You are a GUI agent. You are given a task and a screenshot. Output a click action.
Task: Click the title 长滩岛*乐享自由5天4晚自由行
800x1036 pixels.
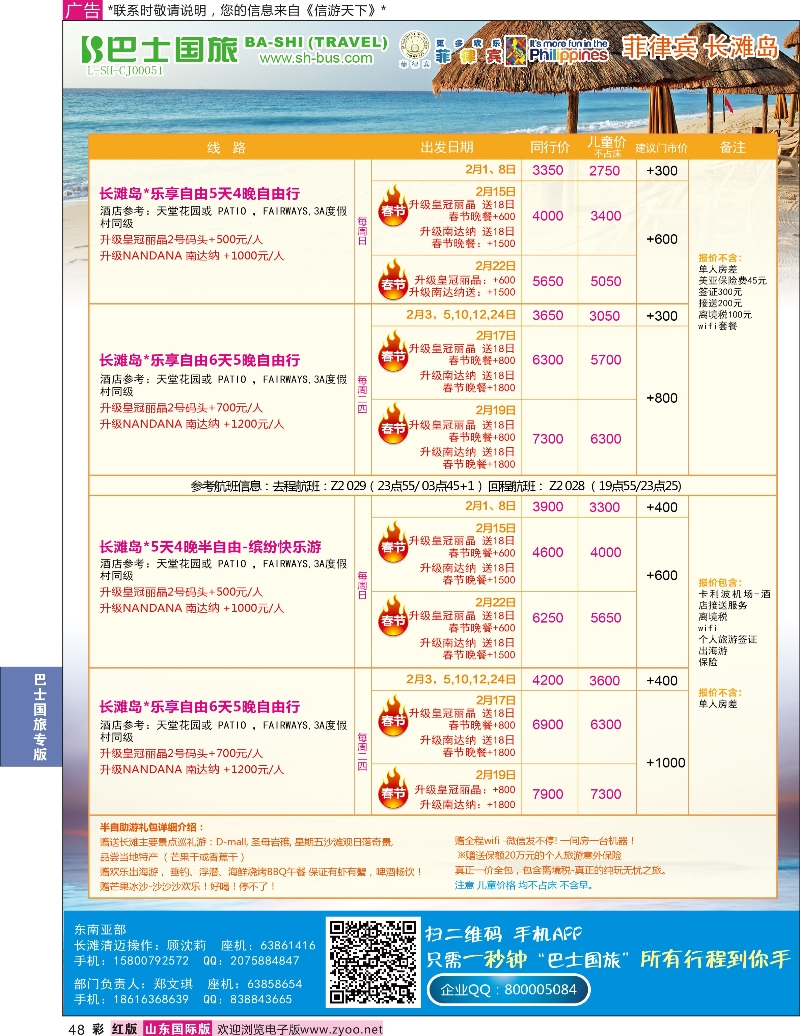(200, 194)
